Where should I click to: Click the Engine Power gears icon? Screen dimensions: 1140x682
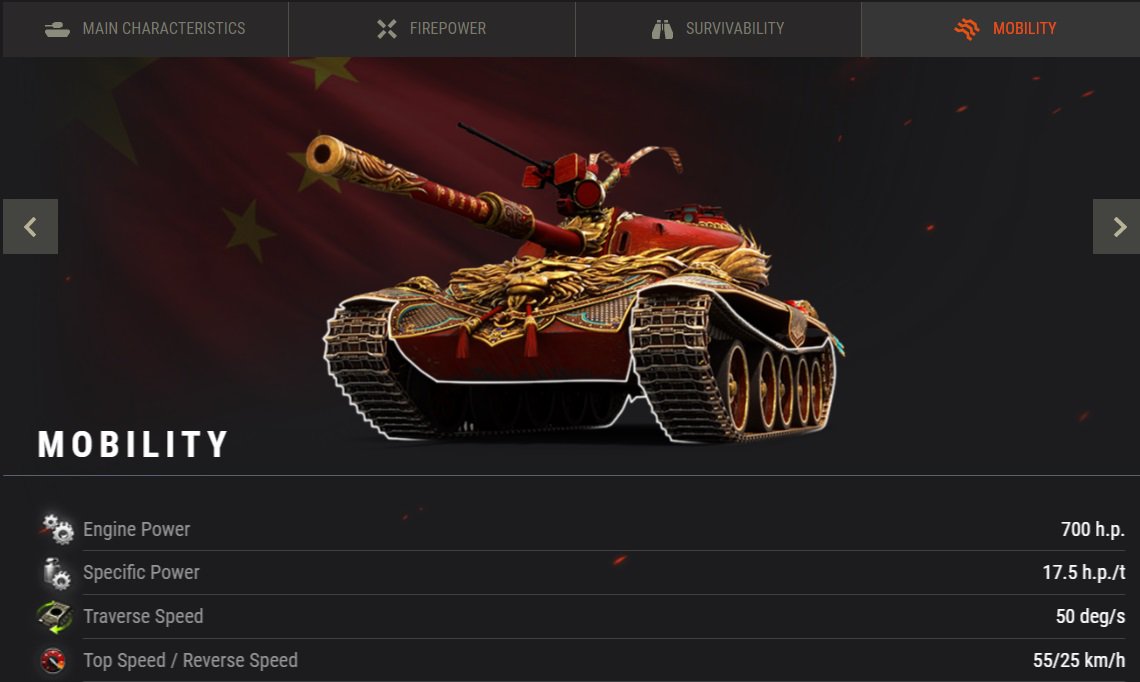57,529
